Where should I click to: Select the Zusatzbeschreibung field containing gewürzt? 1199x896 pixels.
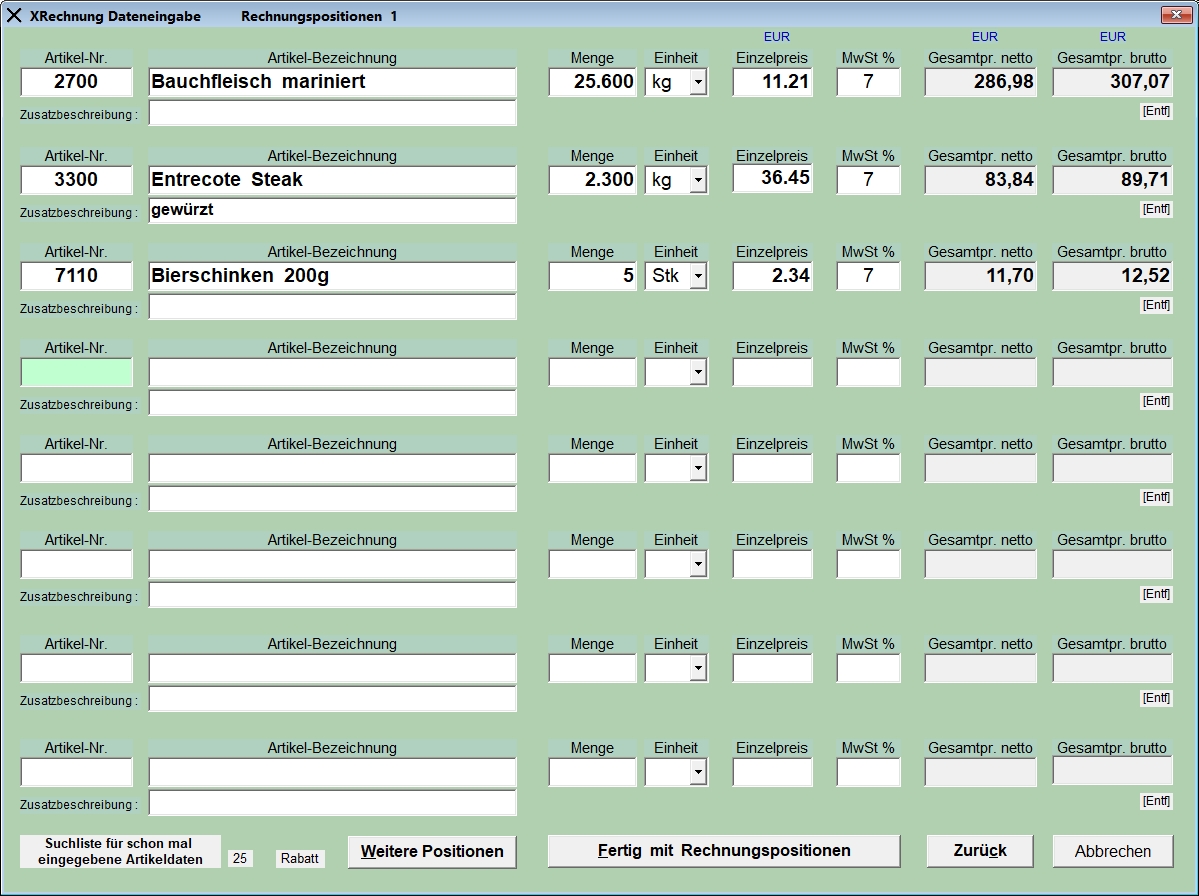[332, 211]
